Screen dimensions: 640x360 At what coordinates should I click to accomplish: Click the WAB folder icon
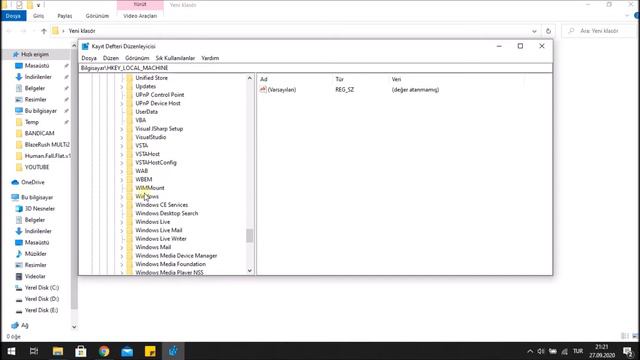point(130,171)
